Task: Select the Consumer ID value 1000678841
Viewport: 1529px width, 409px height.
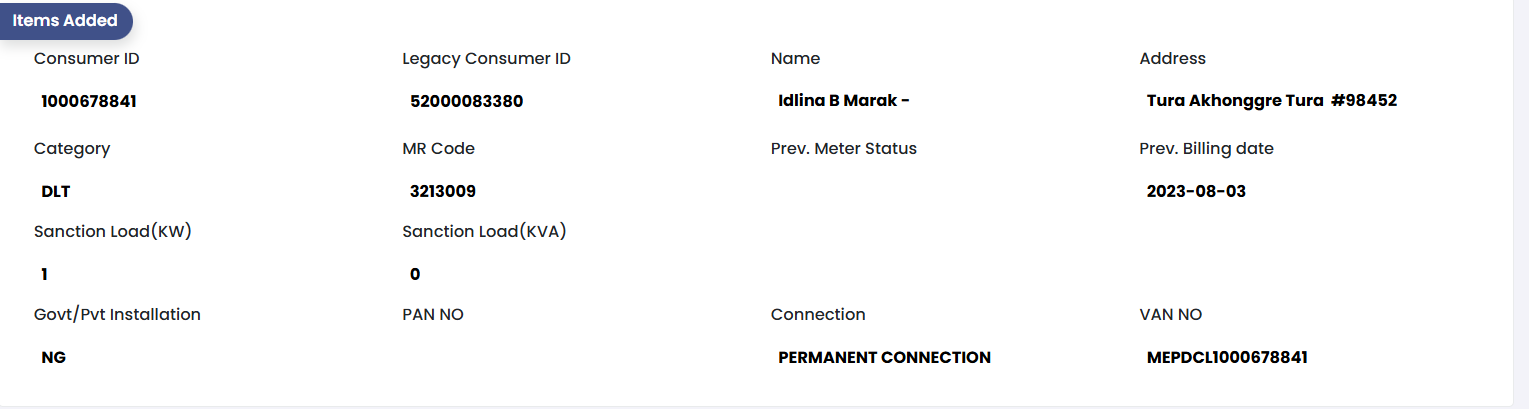Action: point(89,101)
